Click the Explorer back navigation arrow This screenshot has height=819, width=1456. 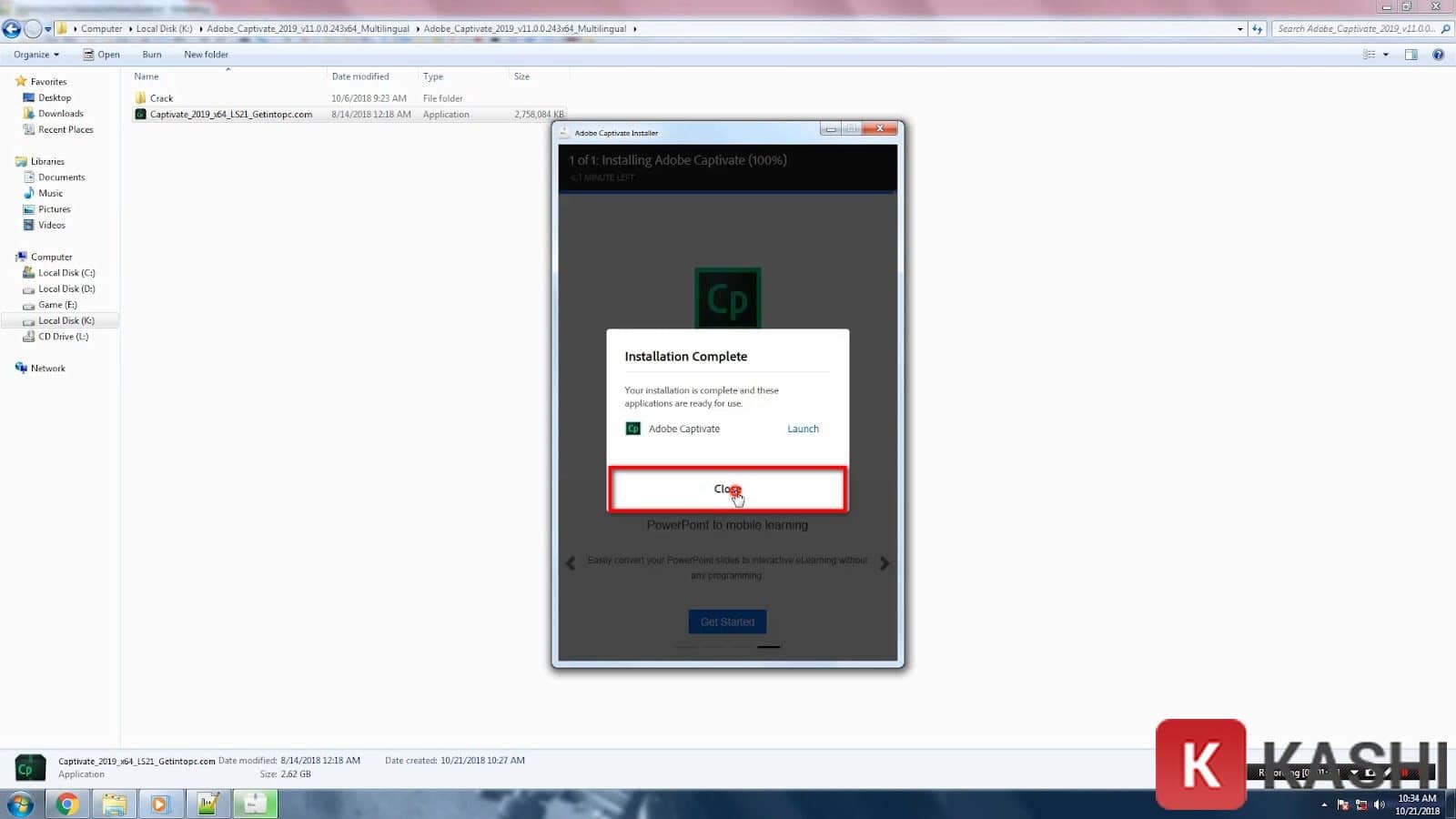point(12,29)
